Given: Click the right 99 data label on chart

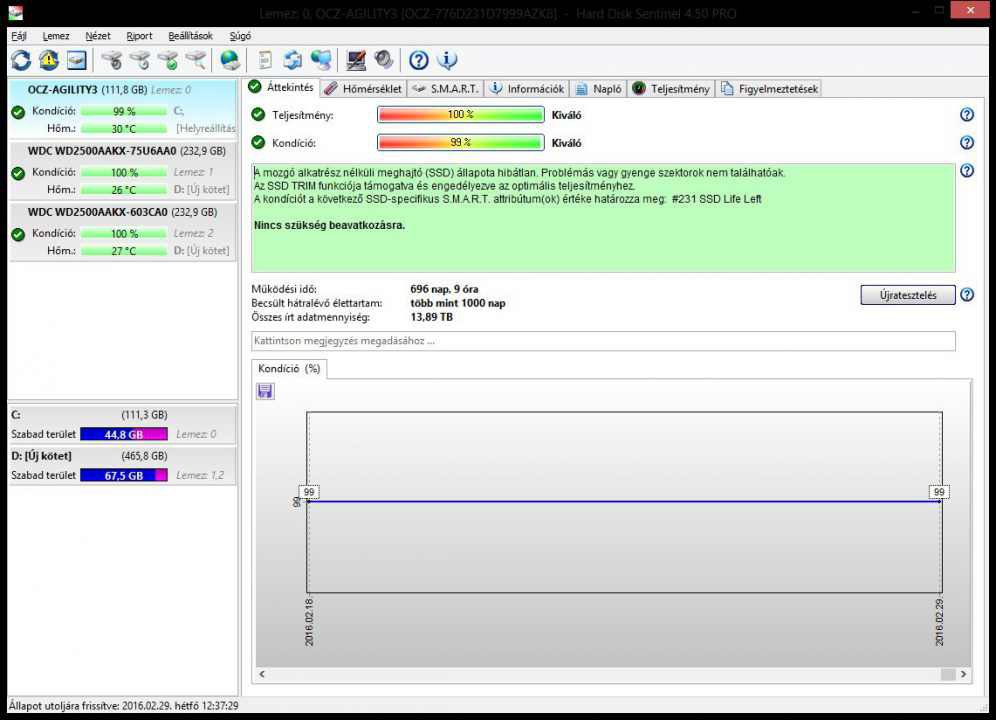Looking at the screenshot, I should coord(939,492).
